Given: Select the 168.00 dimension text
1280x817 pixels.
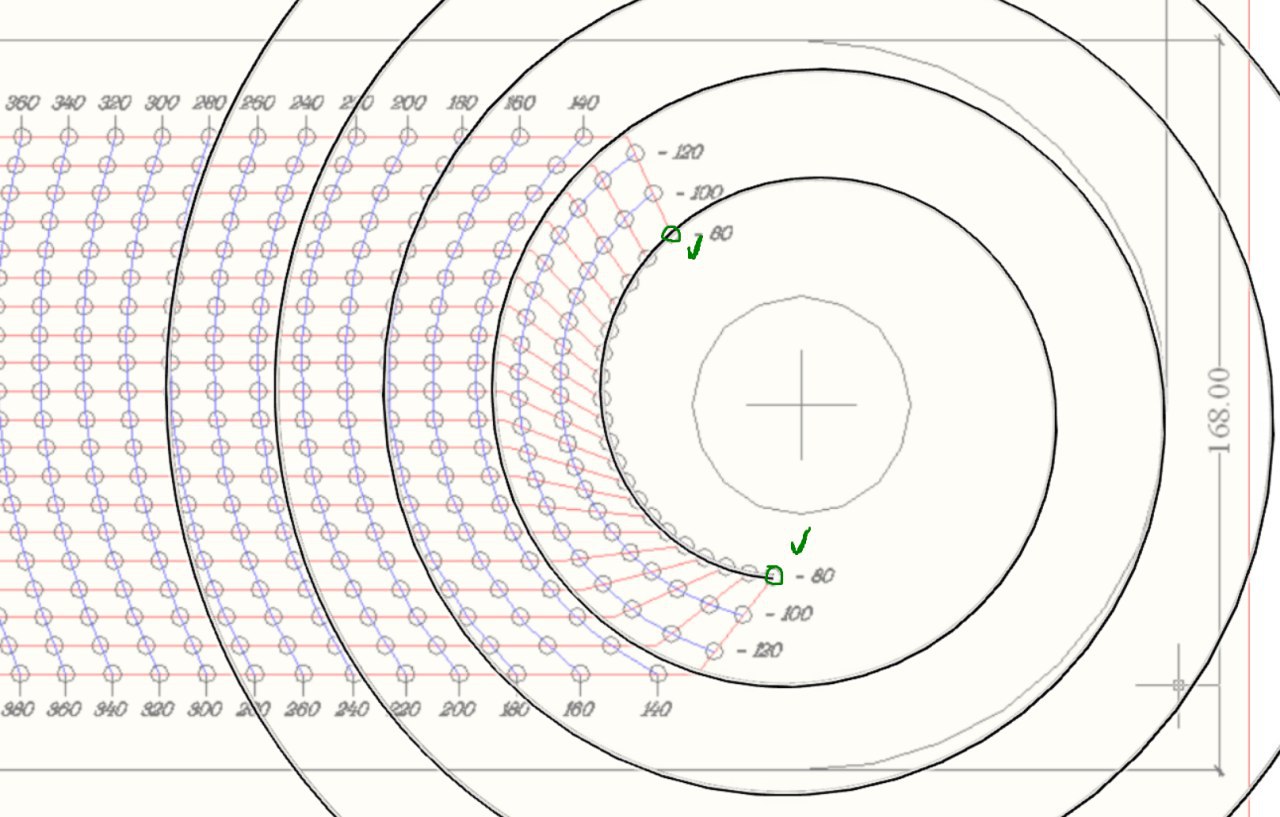Looking at the screenshot, I should tap(1219, 409).
